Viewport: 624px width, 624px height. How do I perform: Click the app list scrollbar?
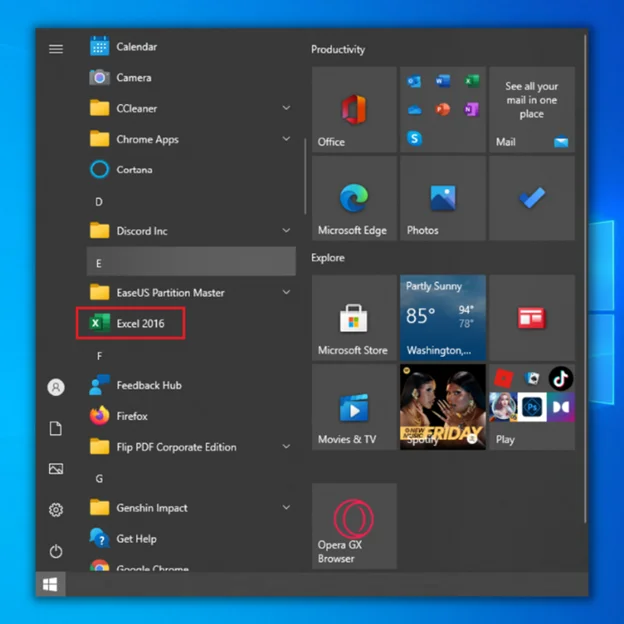click(x=305, y=175)
